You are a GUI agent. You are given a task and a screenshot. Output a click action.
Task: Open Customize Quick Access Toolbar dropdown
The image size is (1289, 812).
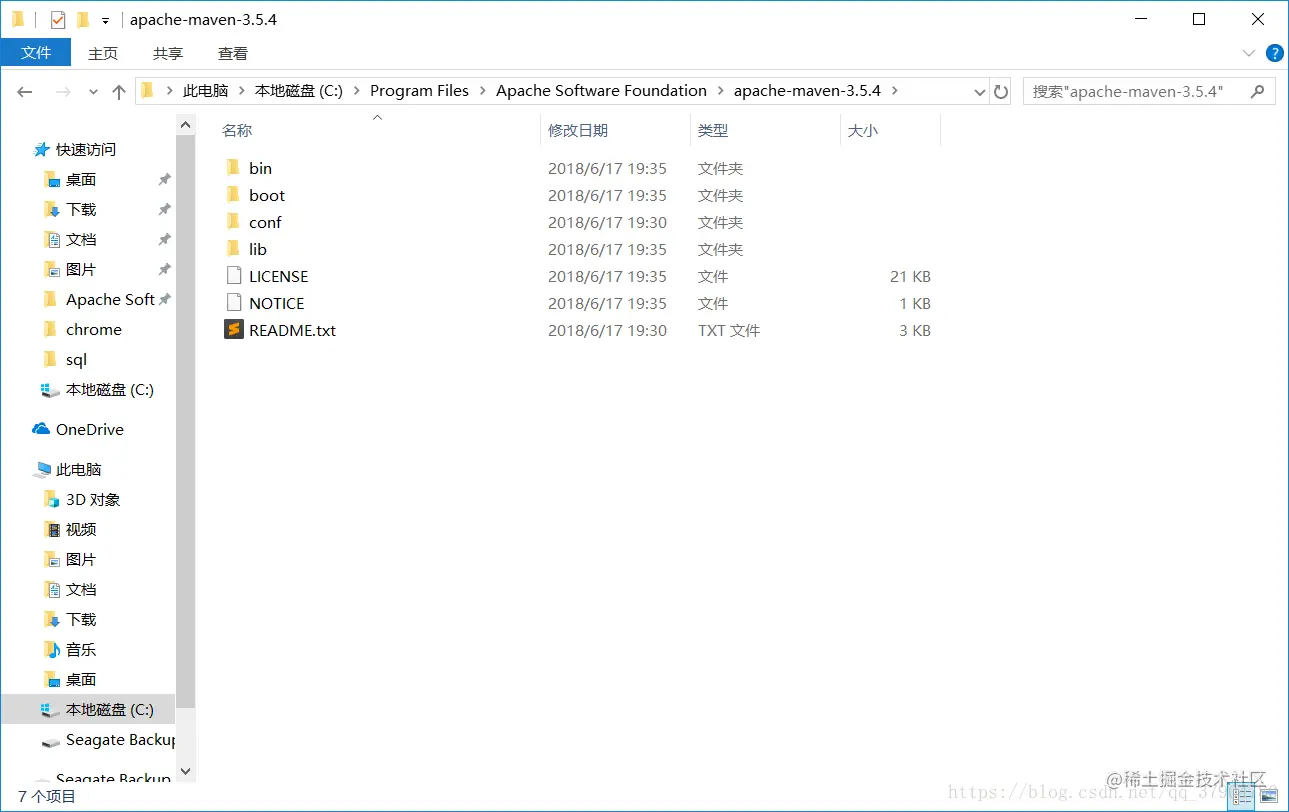click(x=105, y=20)
